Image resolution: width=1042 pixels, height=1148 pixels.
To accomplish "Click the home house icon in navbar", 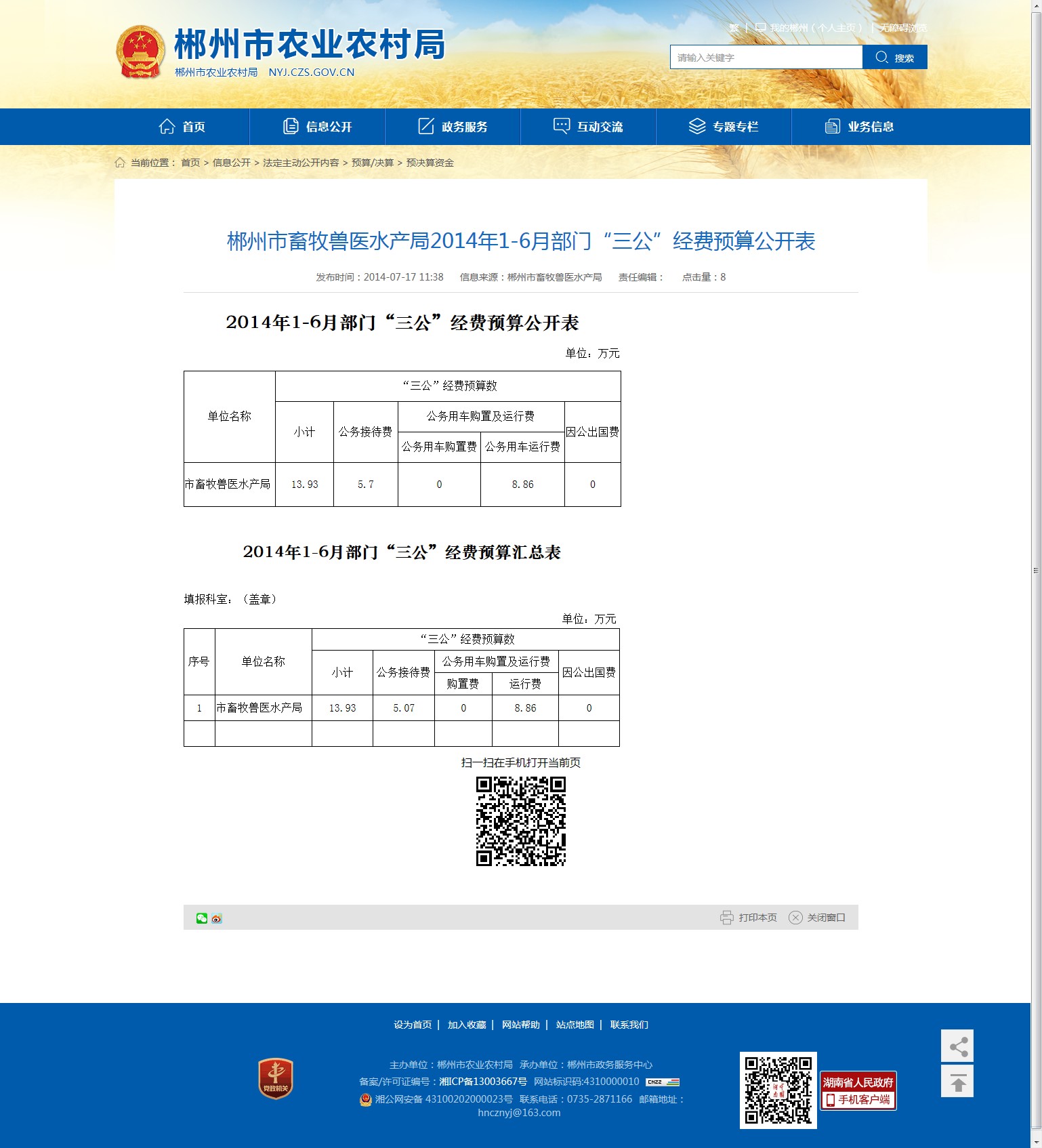I will 167,126.
